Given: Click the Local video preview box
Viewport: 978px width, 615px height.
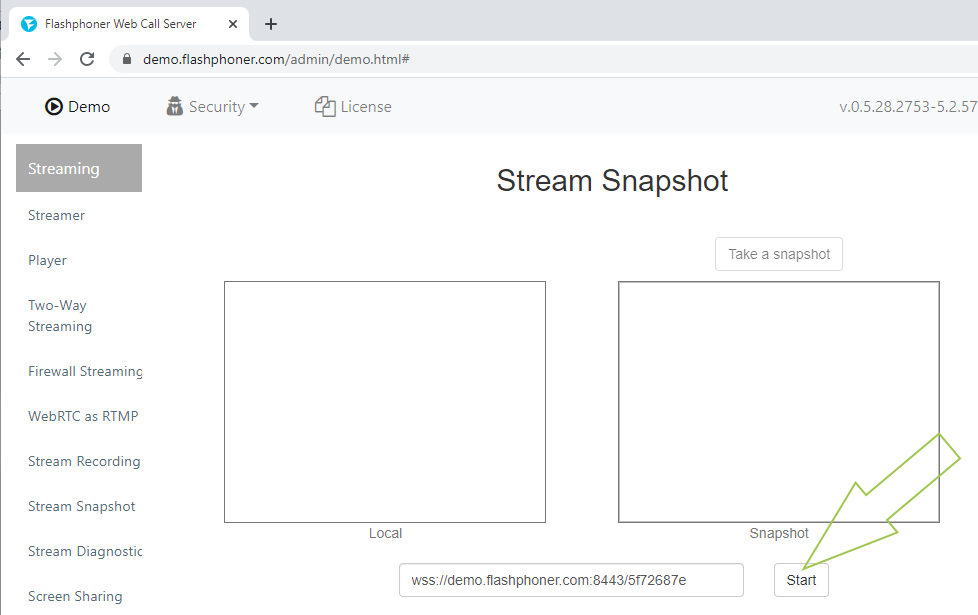Looking at the screenshot, I should coord(385,402).
